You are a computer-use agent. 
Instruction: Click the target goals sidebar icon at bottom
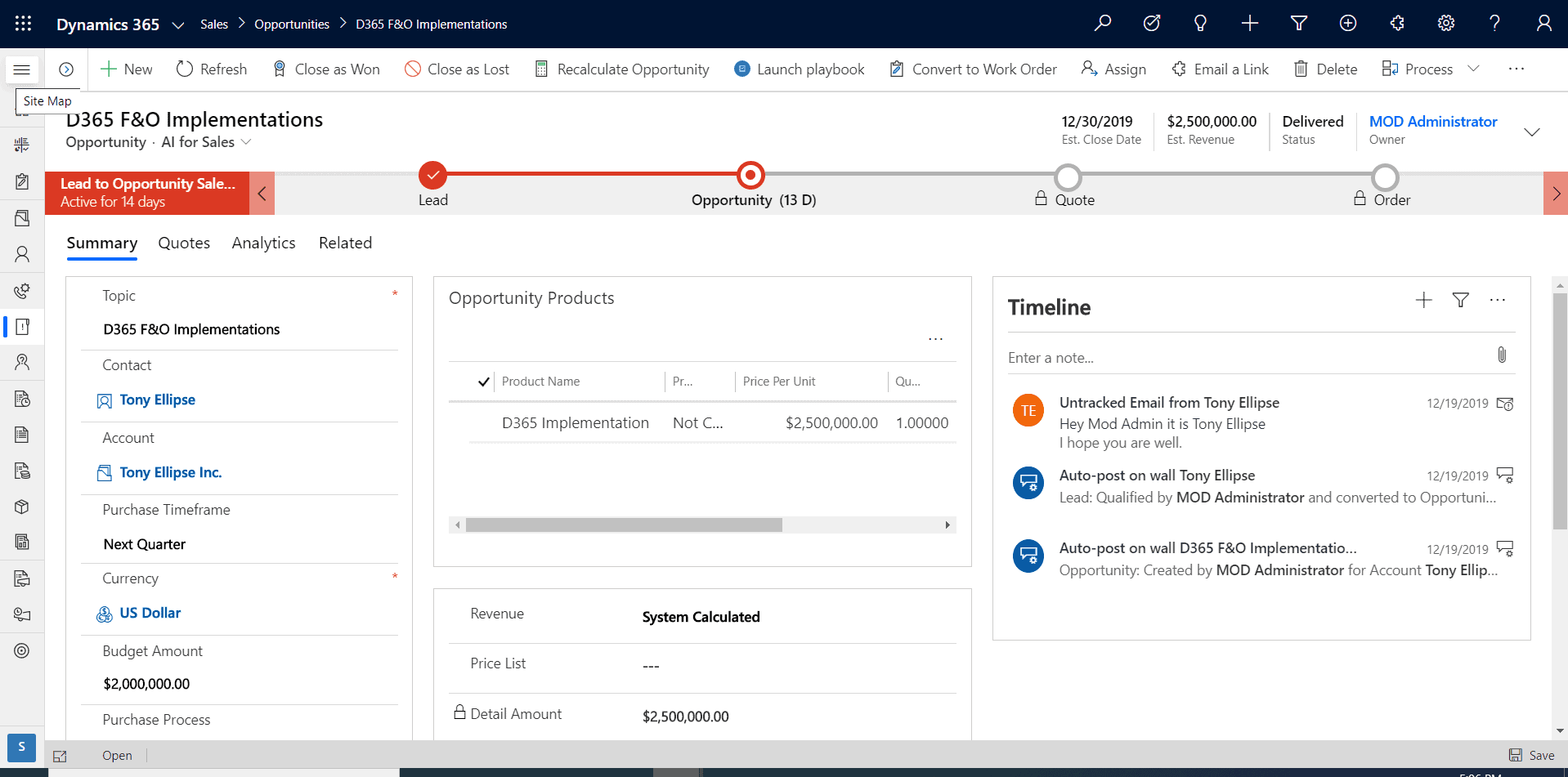[22, 650]
